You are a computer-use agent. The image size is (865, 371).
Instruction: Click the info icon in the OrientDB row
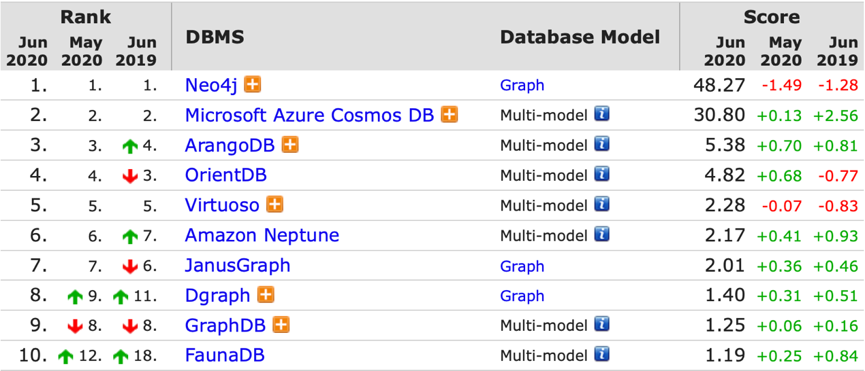coord(601,175)
